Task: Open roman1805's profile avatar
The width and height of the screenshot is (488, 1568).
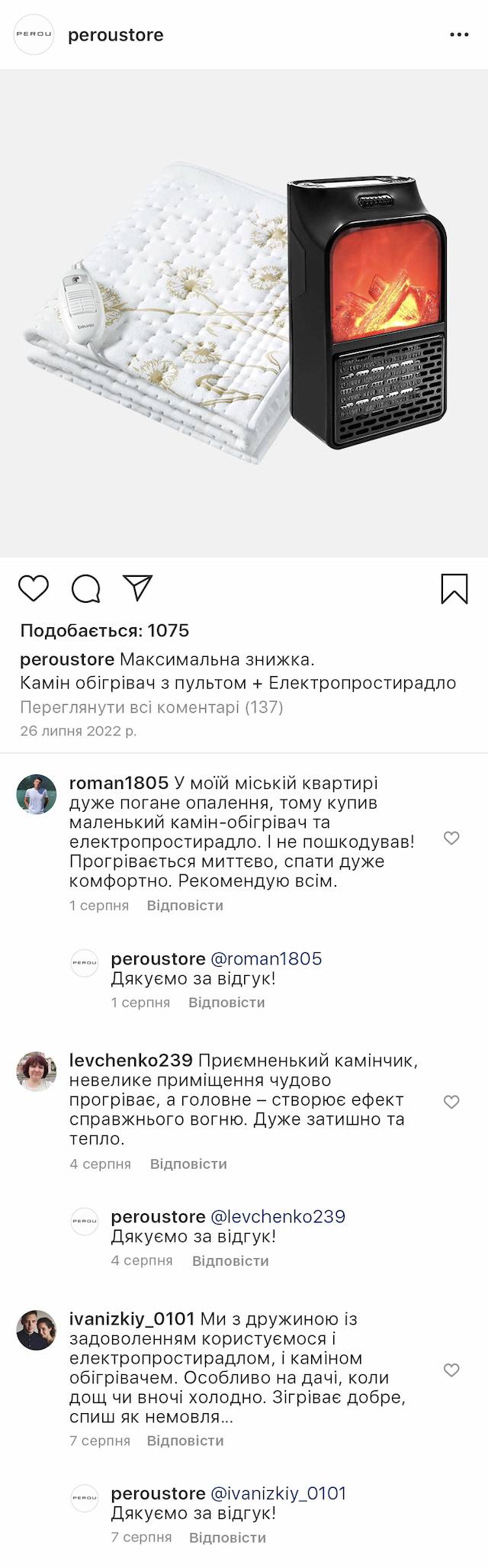Action: pos(37,794)
